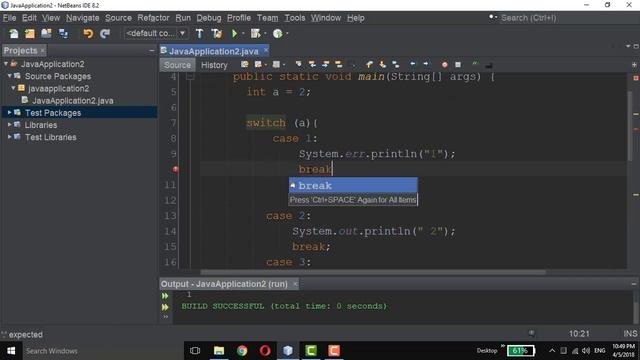The height and width of the screenshot is (360, 640).
Task: Clean and build with hammer-and-broom icon
Action: 216,33
